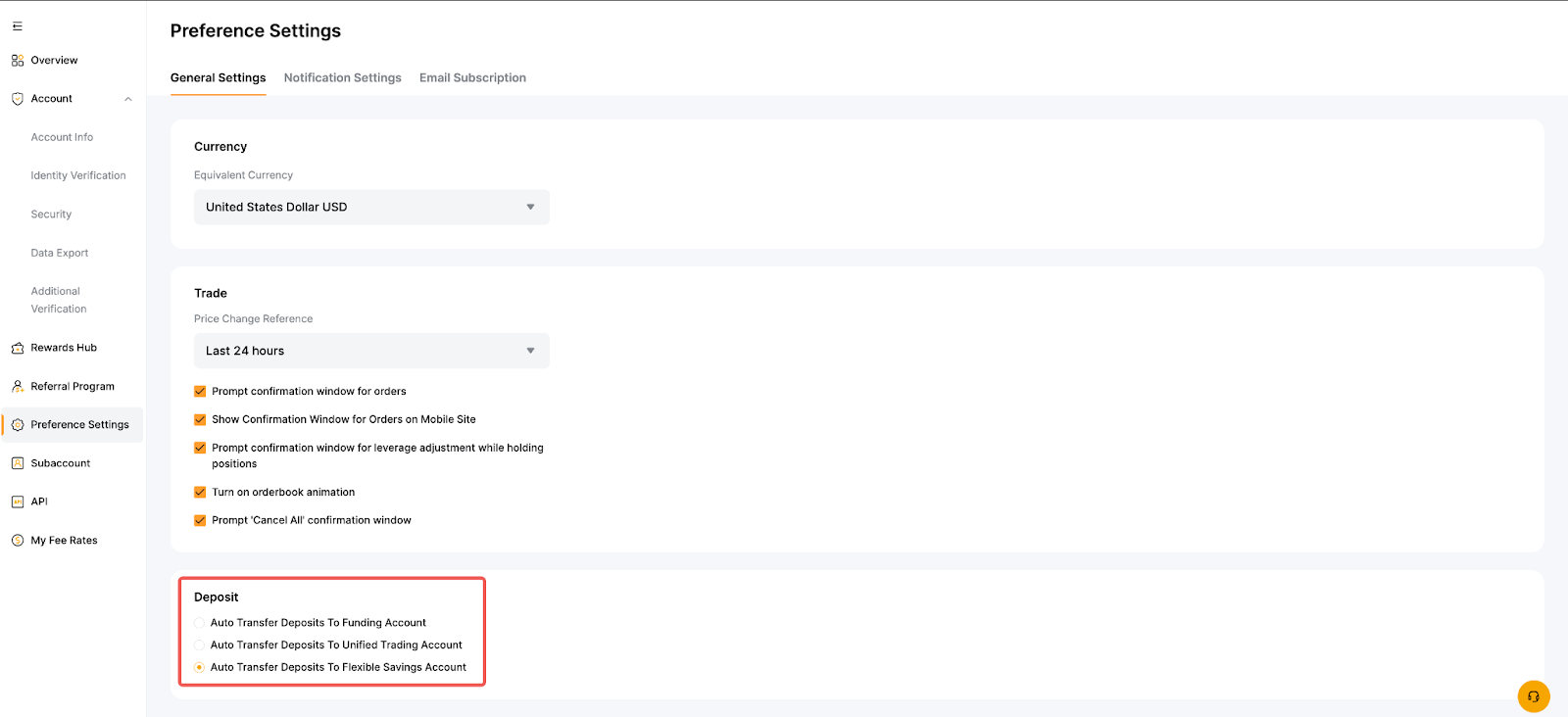Click the Referral Program person icon

tap(18, 386)
